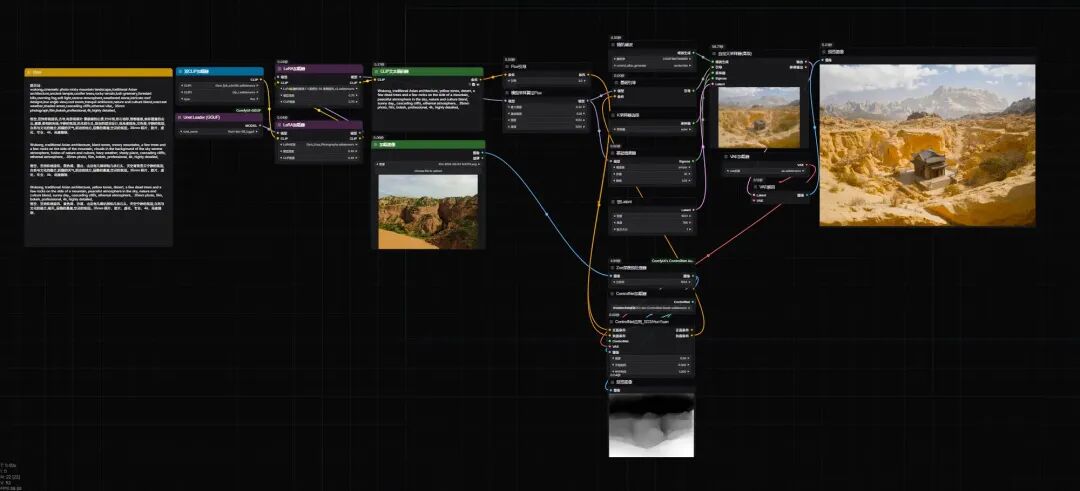Click the ControlNet output port of ControlNet loader
Image resolution: width=1080 pixels, height=491 pixels.
692,302
